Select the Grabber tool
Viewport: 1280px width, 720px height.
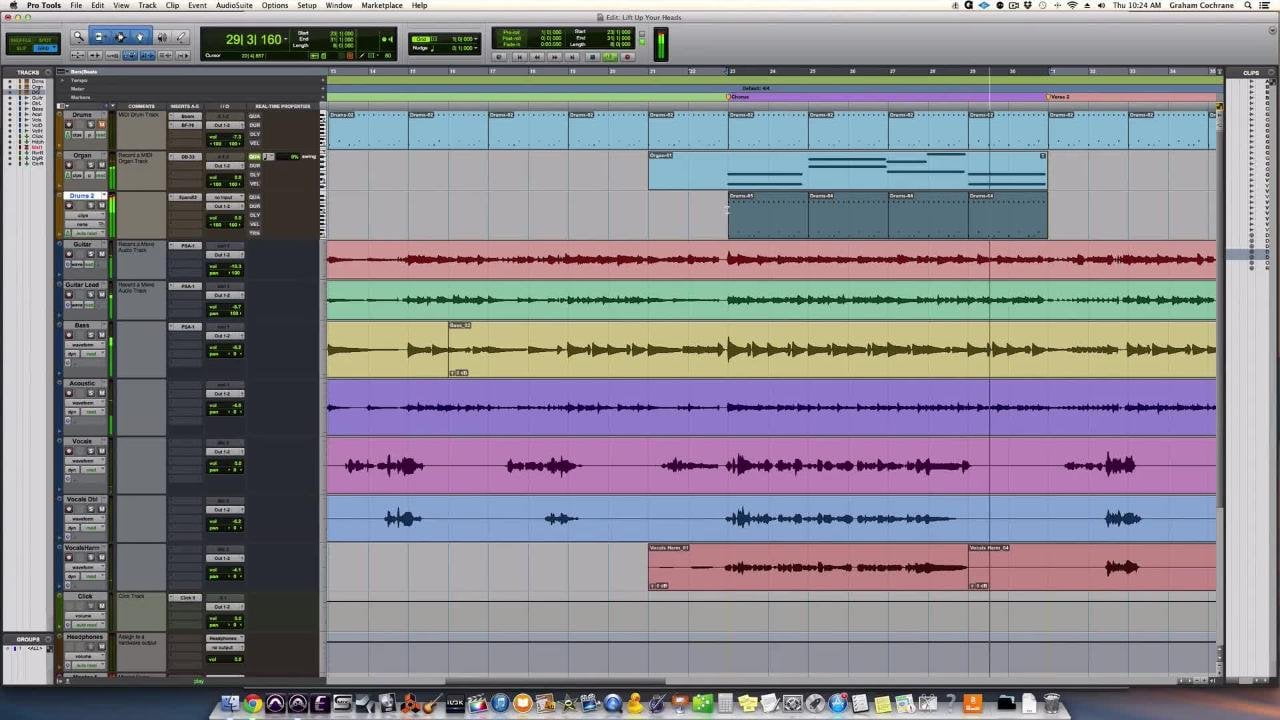(x=140, y=37)
